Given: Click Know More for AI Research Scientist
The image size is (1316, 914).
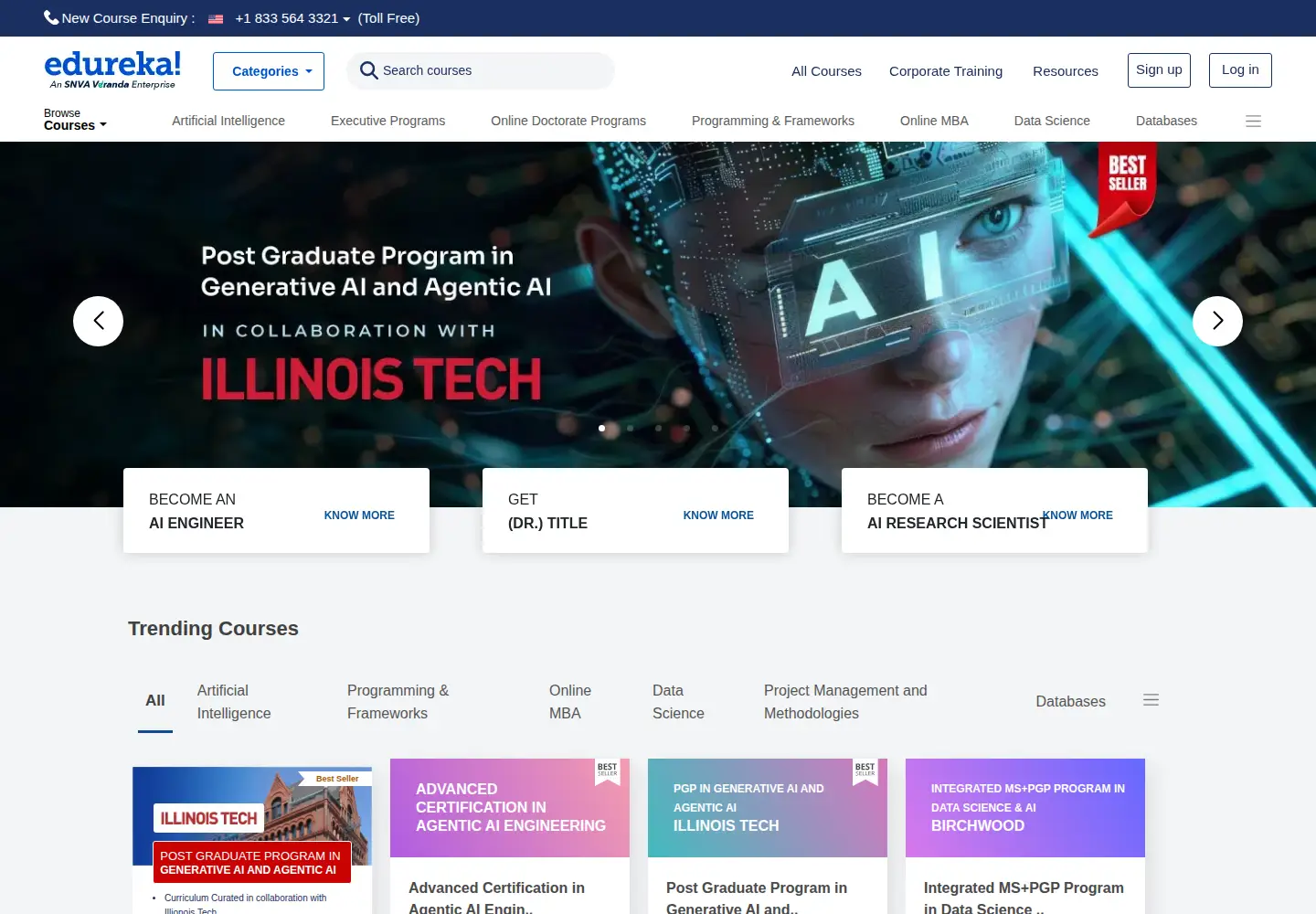Looking at the screenshot, I should tap(1077, 515).
